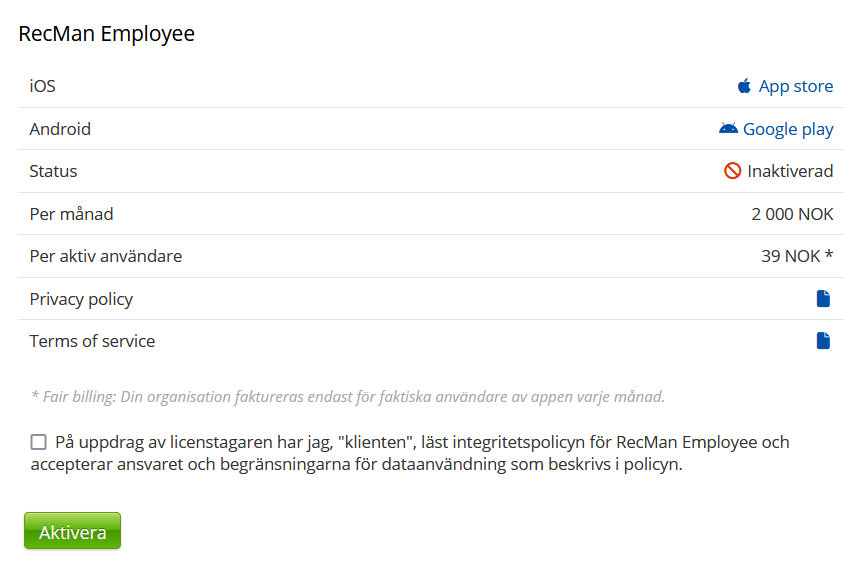862x566 pixels.
Task: Click the Per aktiv användare label
Action: pos(105,256)
